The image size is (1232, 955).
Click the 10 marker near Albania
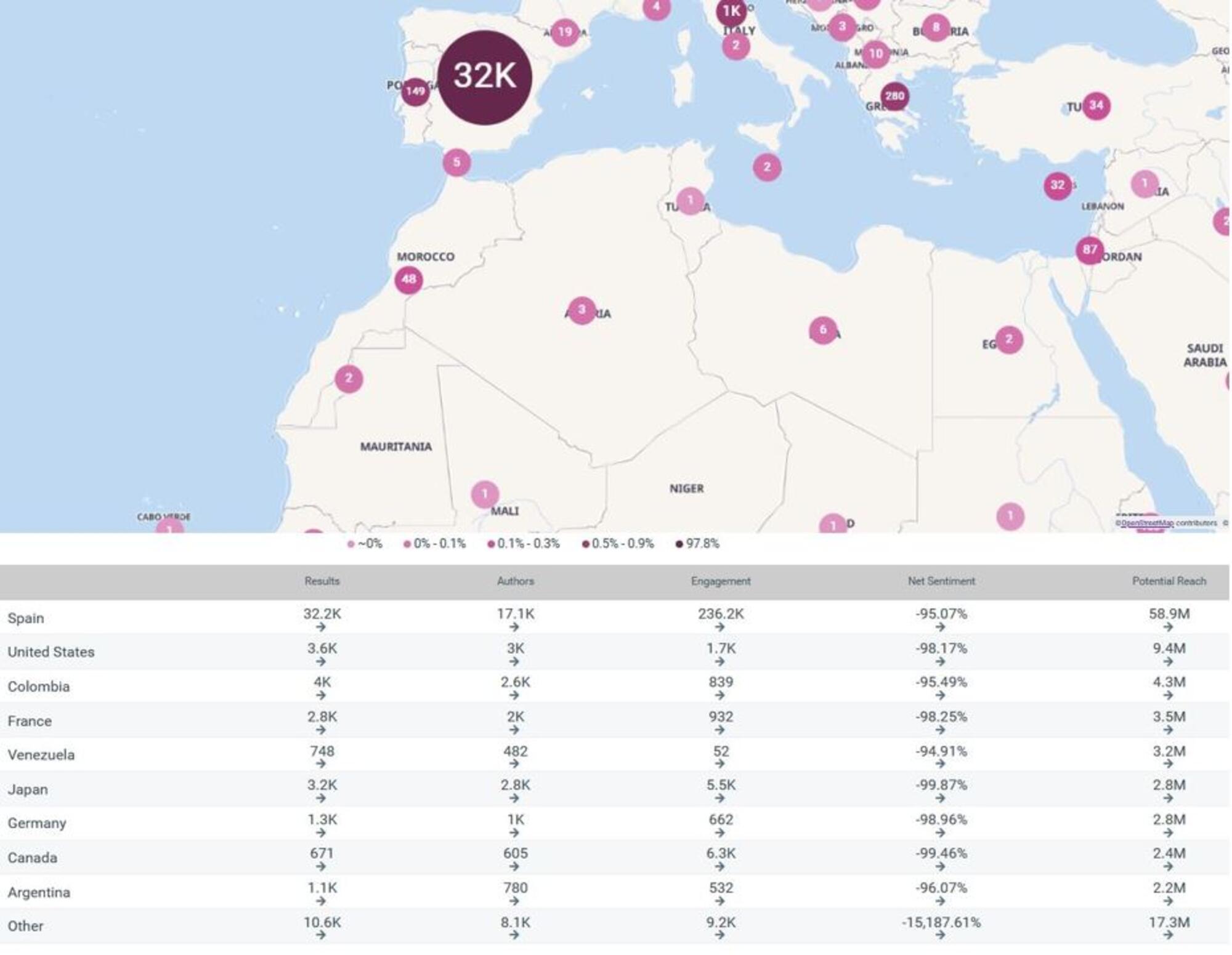tap(875, 54)
